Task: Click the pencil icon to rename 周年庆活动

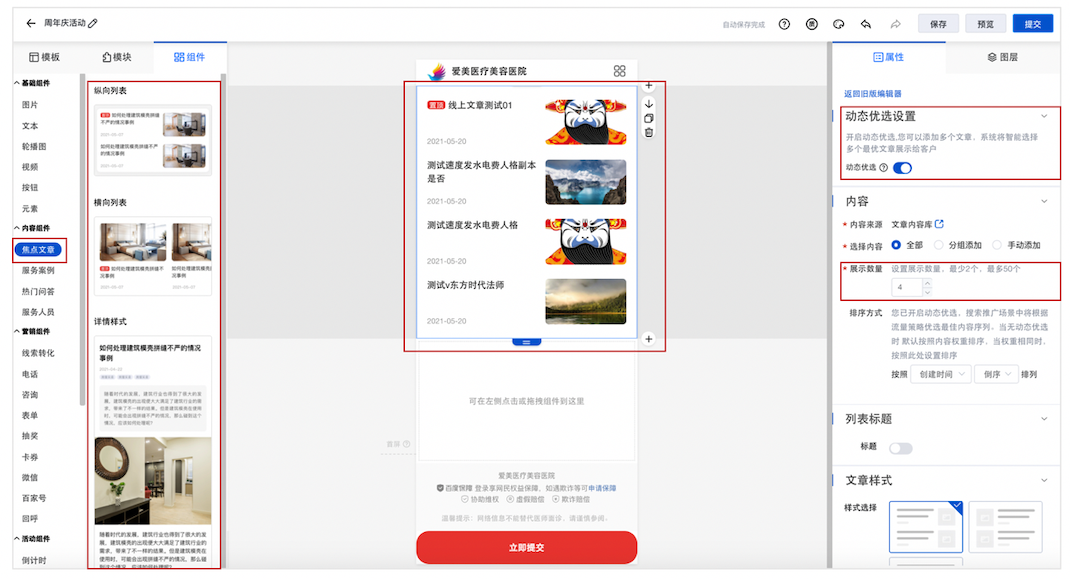Action: [x=94, y=23]
